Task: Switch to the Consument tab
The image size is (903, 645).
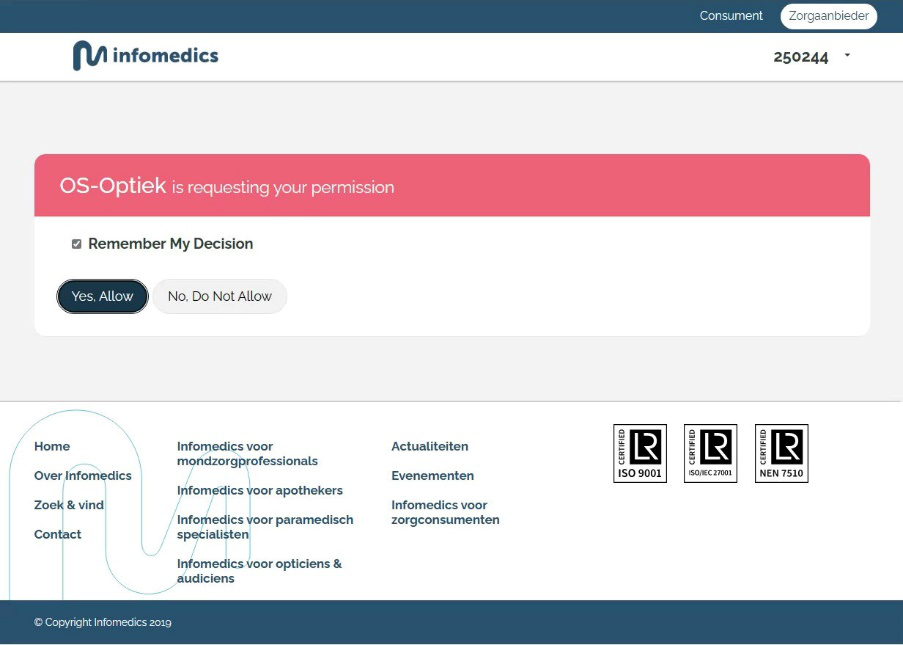Action: pyautogui.click(x=731, y=16)
